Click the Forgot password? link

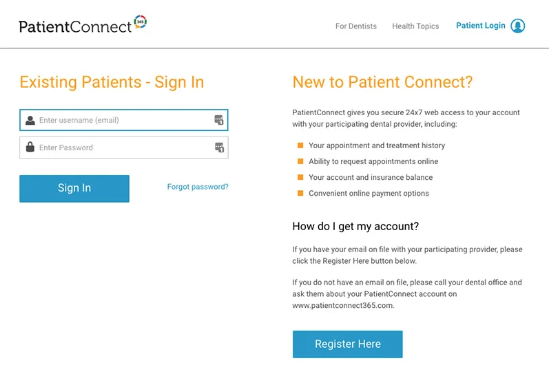coord(197,187)
